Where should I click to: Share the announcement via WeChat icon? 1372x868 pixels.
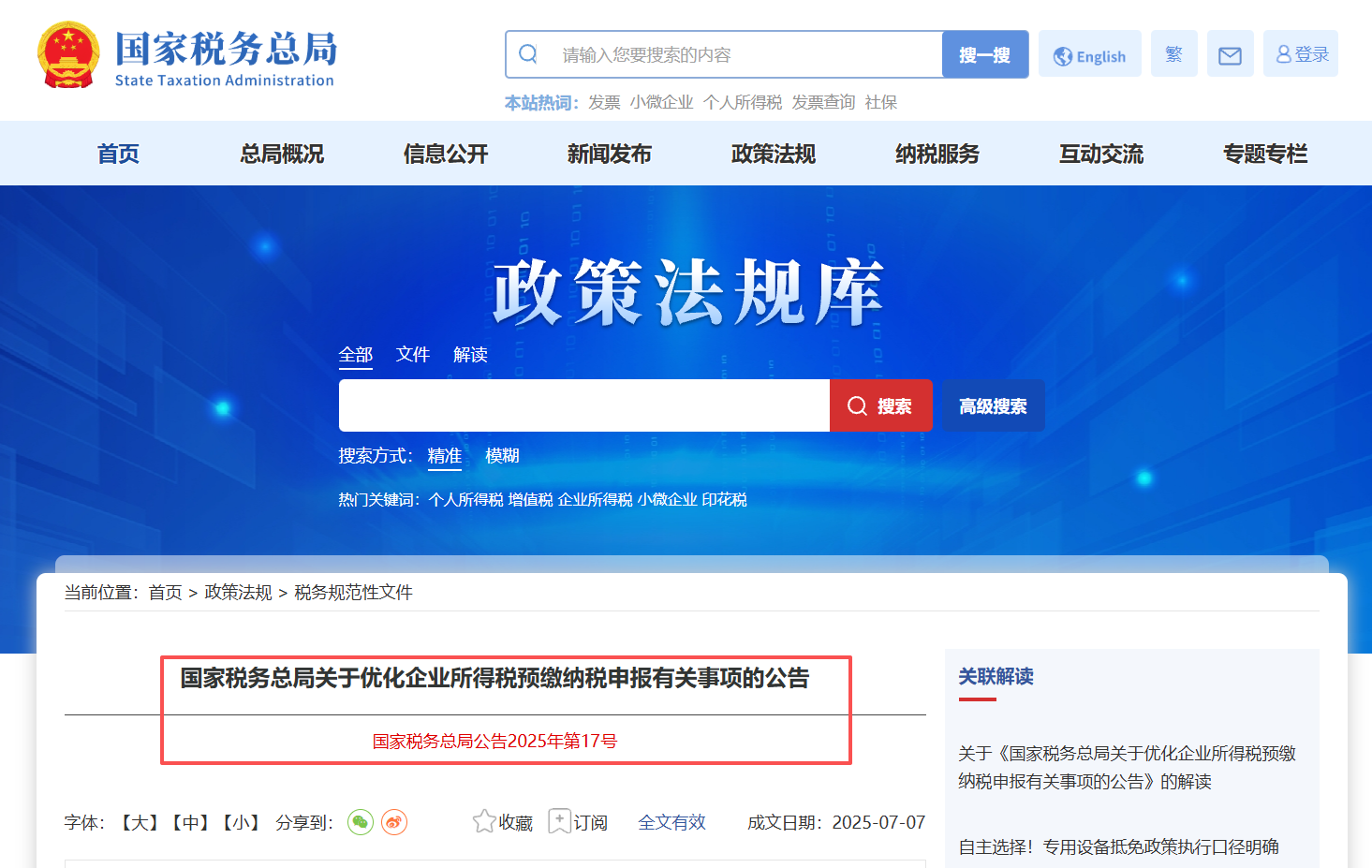click(x=361, y=822)
